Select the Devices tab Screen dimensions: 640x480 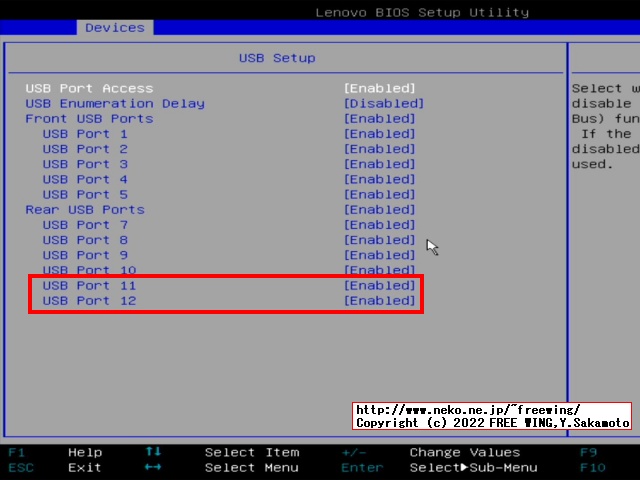[x=114, y=27]
